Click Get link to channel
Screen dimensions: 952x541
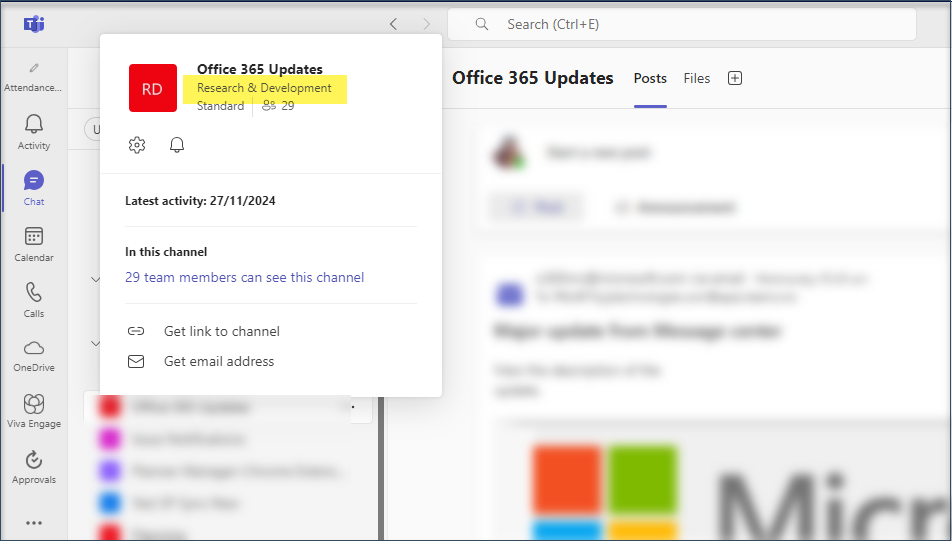[221, 331]
